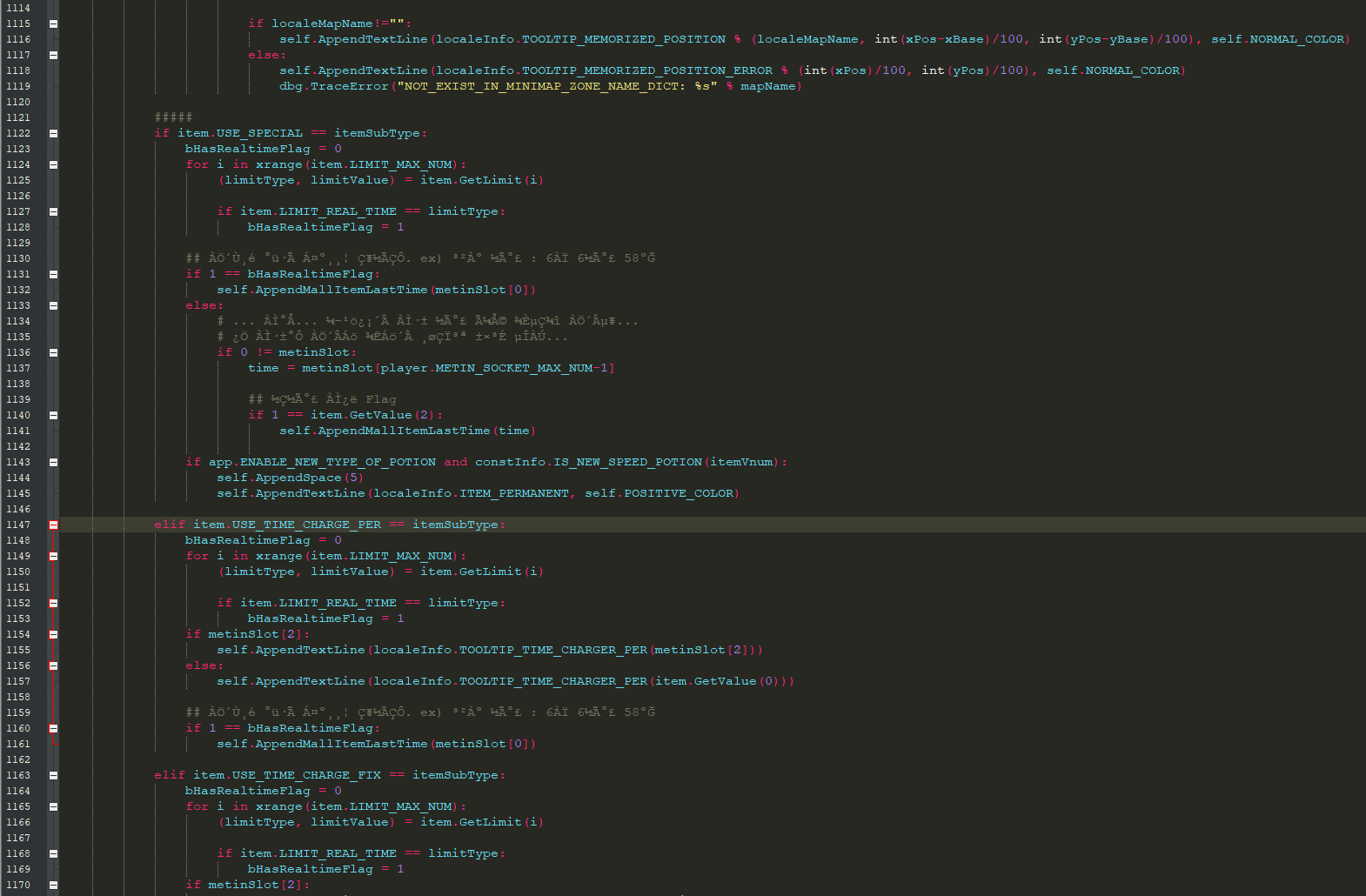Collapse the else block fold at line 1117

(x=53, y=55)
